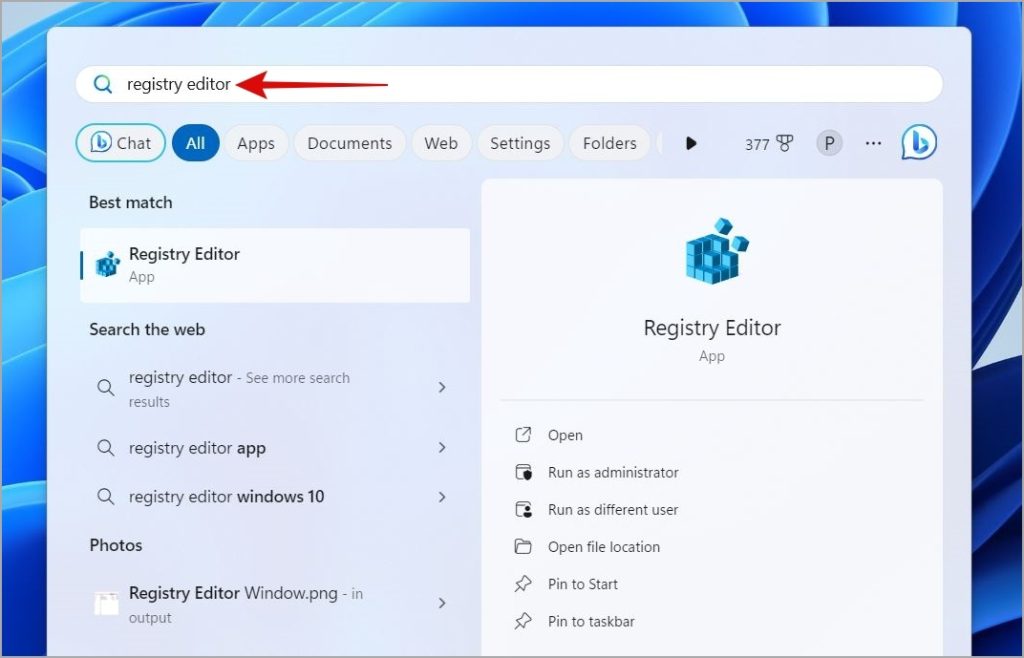Choose Pin to taskbar
The height and width of the screenshot is (658, 1024).
point(712,621)
